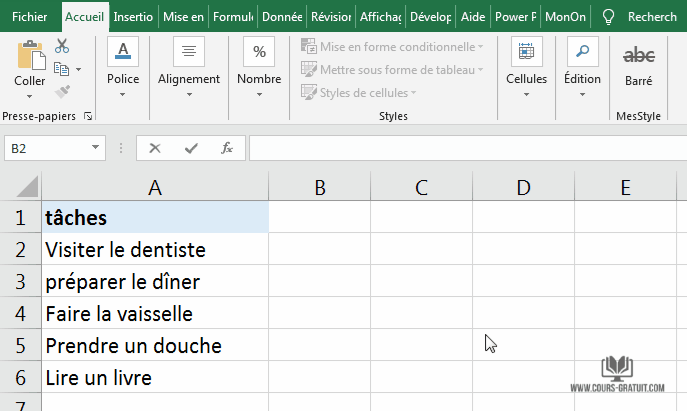
Task: Open the Édition magnifier group icon
Action: tap(582, 52)
